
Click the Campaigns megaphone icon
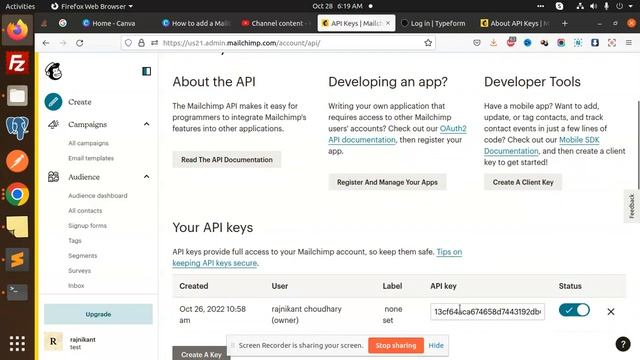[53, 124]
